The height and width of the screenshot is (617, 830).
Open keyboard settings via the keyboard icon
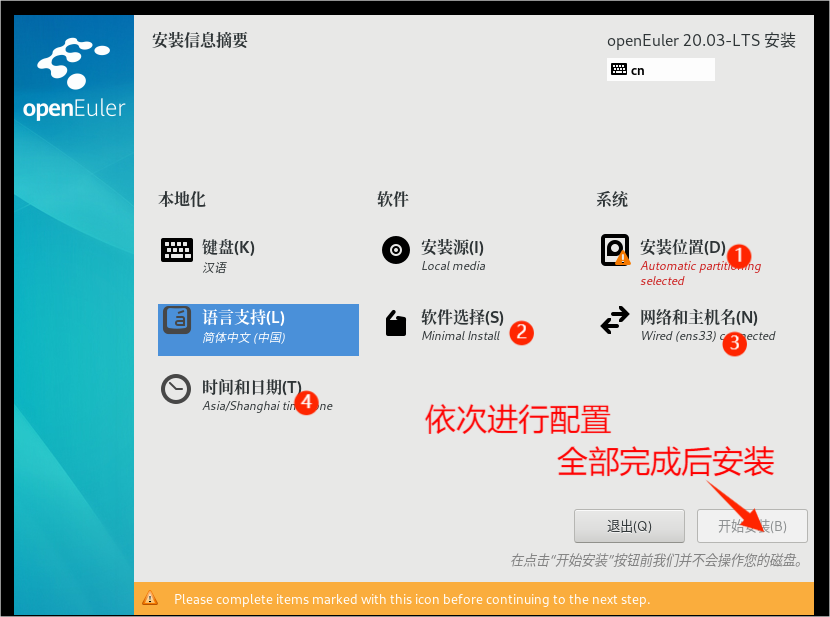pyautogui.click(x=176, y=250)
